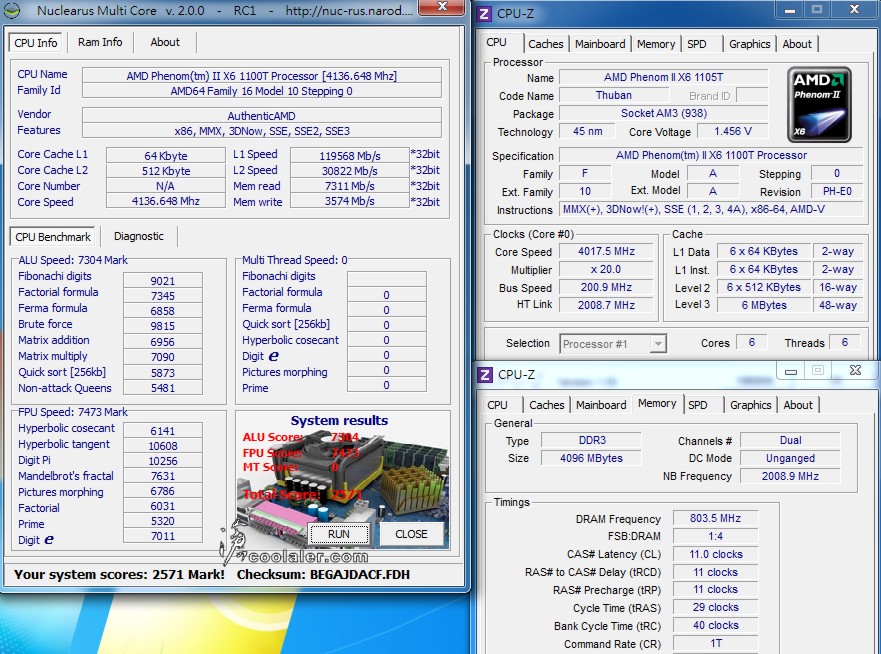
Task: Click the CPU-Z Memory window Z logo icon
Action: (x=484, y=375)
